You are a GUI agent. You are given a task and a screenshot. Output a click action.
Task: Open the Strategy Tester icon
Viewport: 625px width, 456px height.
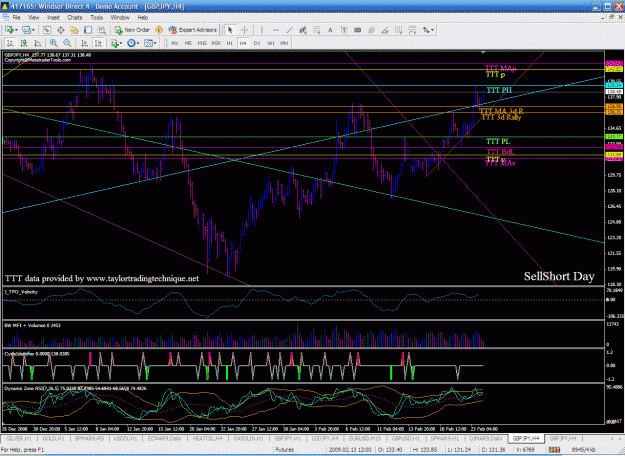coord(102,30)
